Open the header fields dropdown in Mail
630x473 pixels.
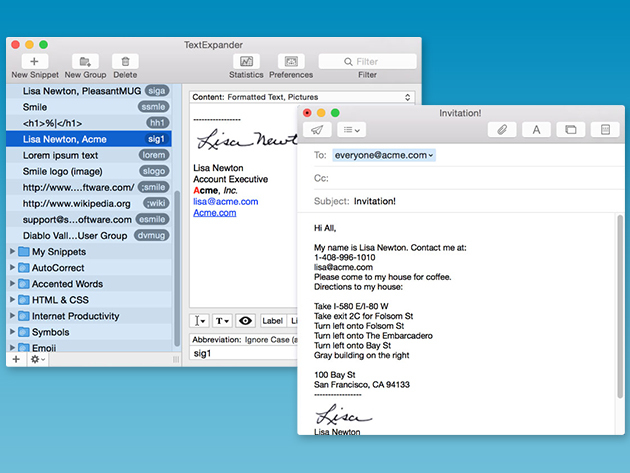[x=351, y=130]
